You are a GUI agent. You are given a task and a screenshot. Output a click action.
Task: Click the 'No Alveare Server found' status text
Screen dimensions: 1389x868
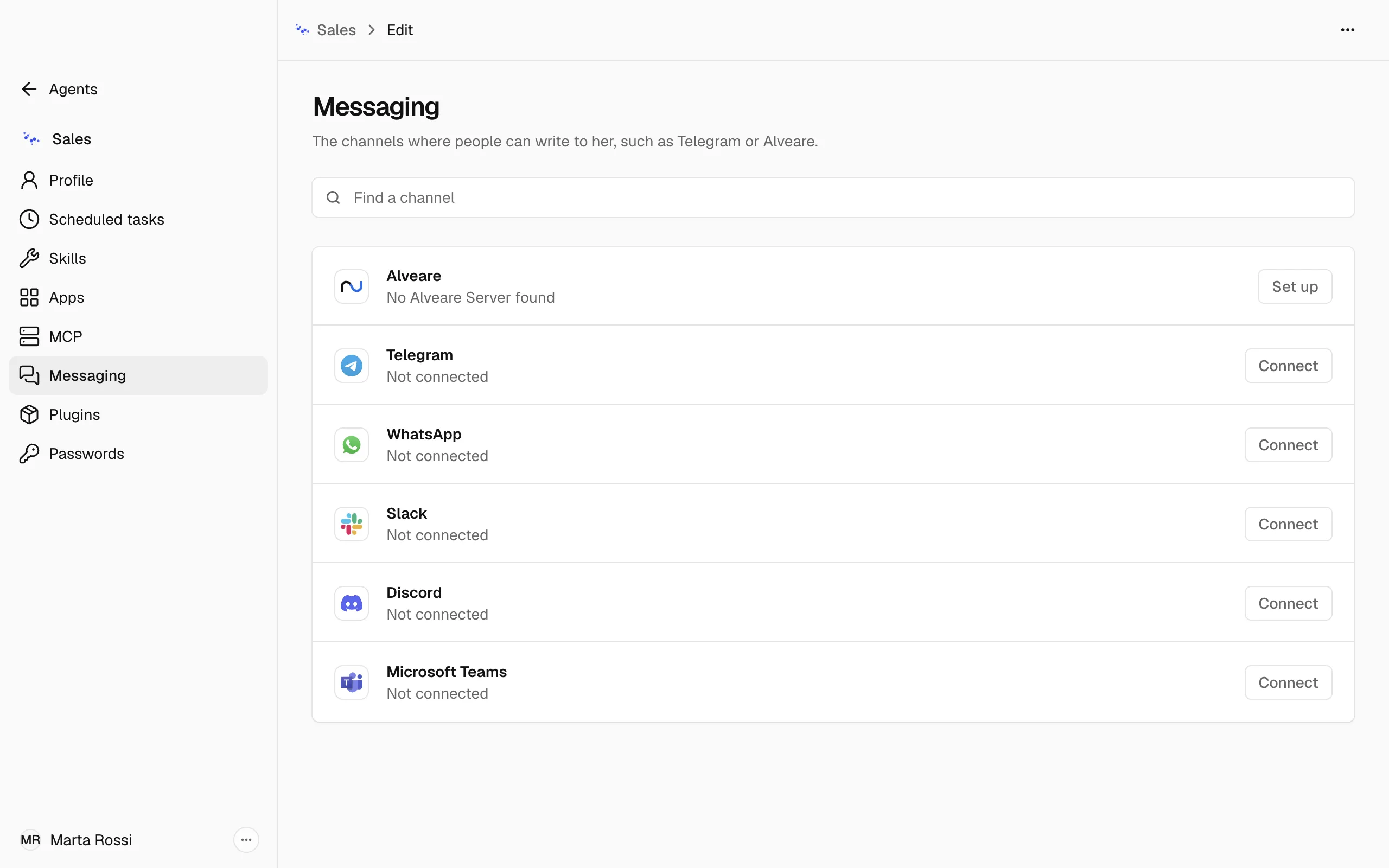(x=470, y=297)
